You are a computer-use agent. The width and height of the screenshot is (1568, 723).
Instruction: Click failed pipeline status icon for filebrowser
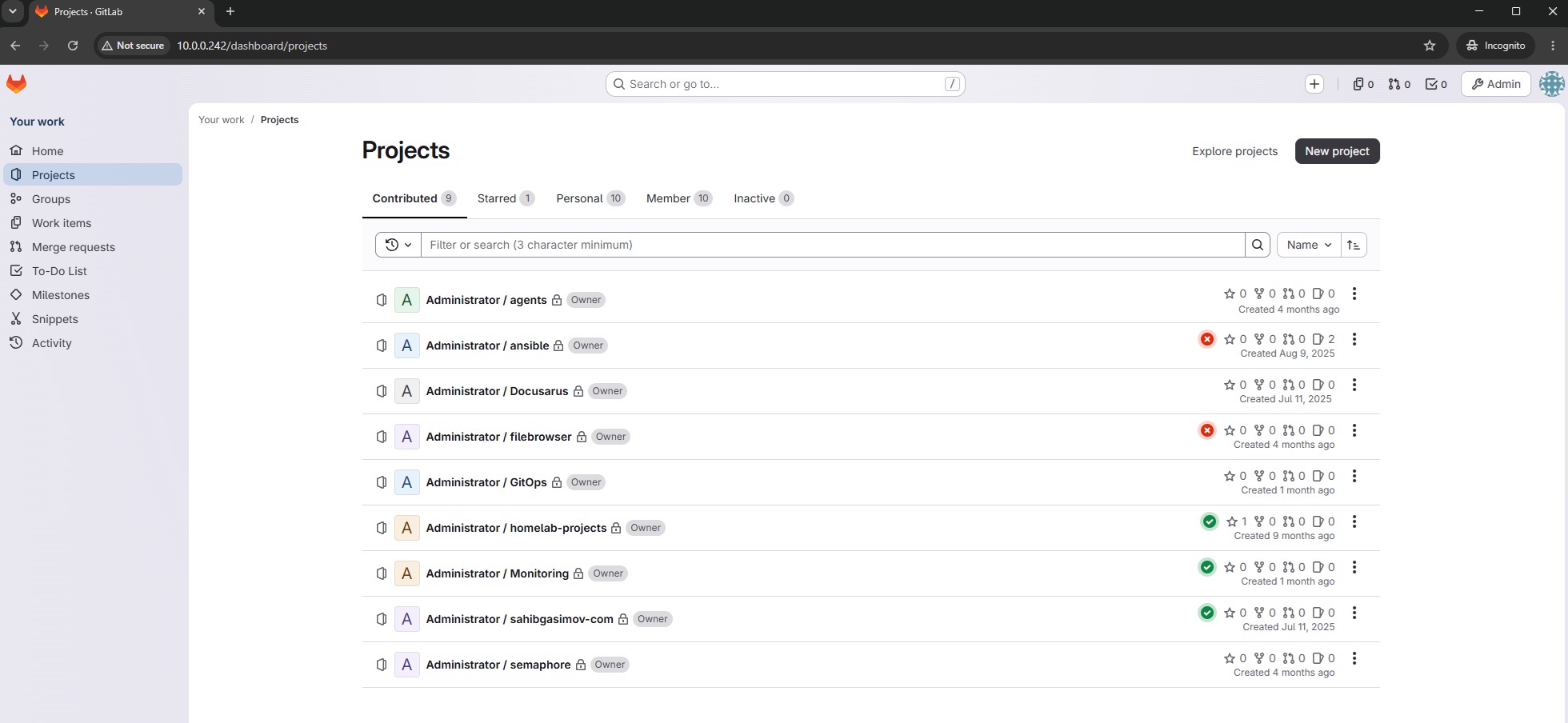tap(1207, 430)
